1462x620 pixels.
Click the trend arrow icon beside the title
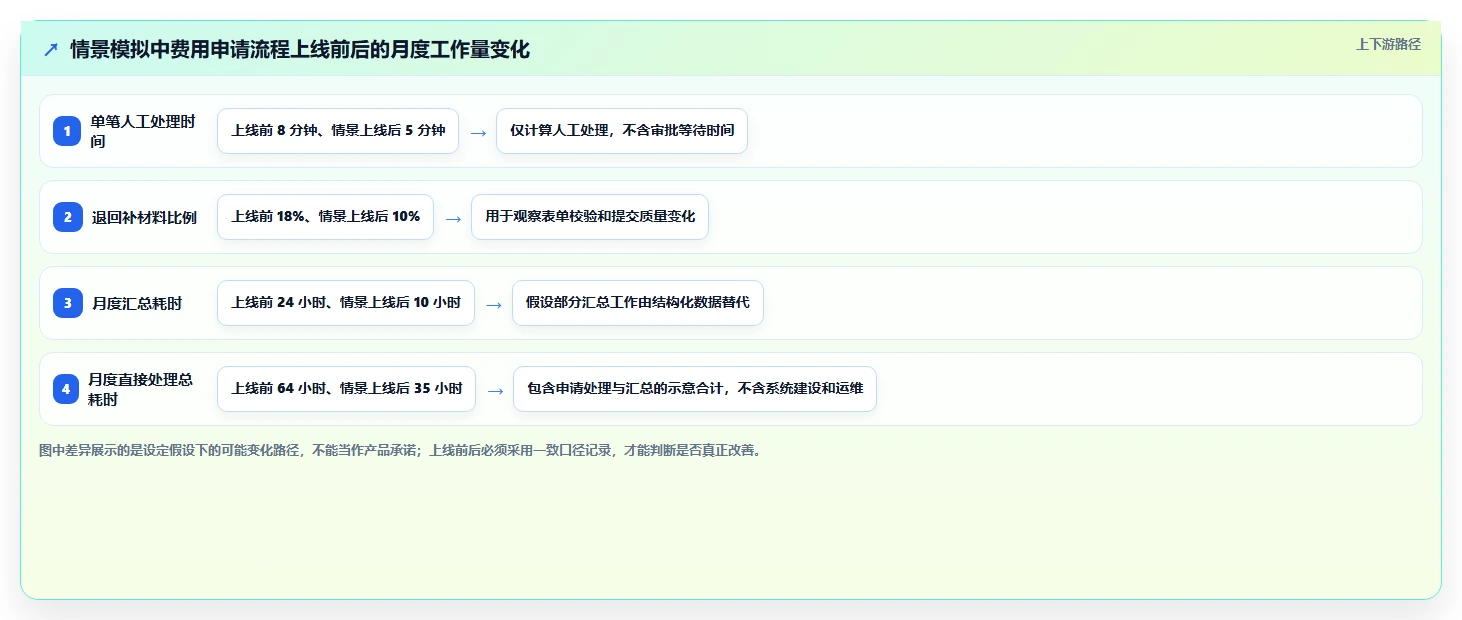pos(51,49)
